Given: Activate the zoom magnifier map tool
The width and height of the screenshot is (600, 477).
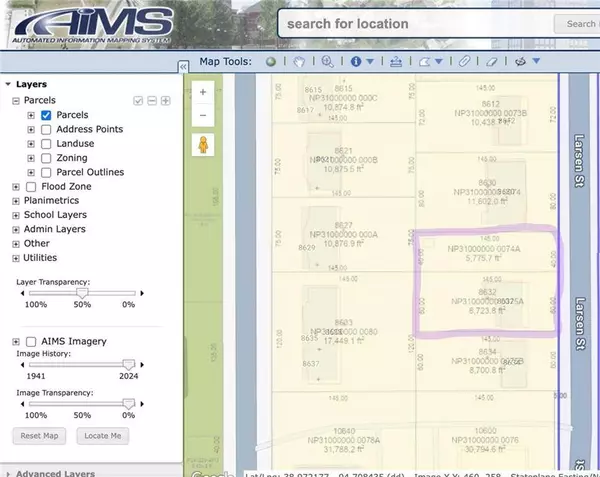Looking at the screenshot, I should (x=326, y=61).
